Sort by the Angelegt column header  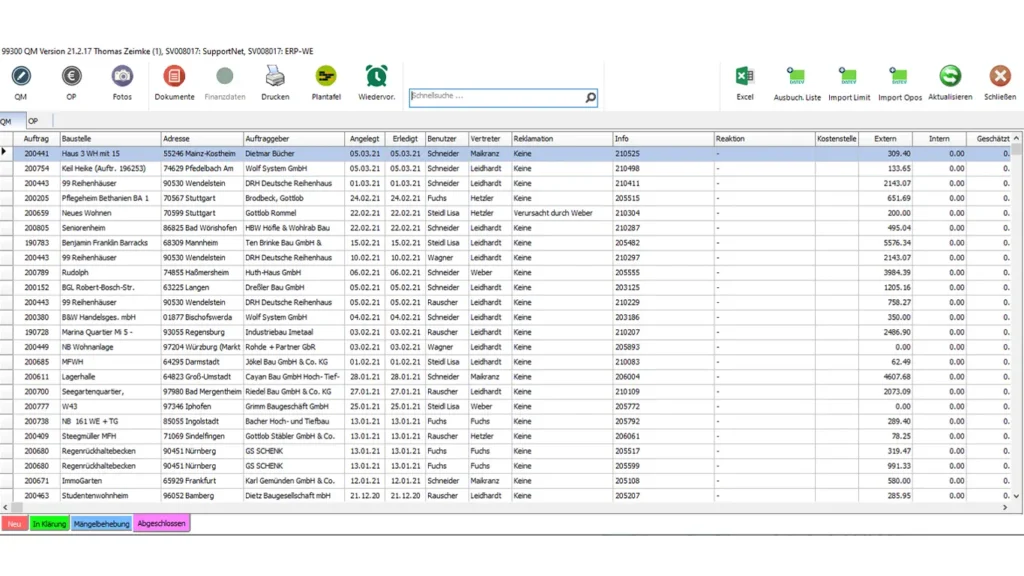365,139
